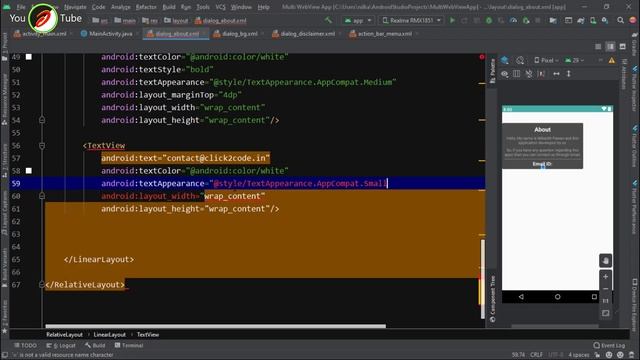Open the Build menu
640x360 pixels.
pyautogui.click(x=169, y=7)
